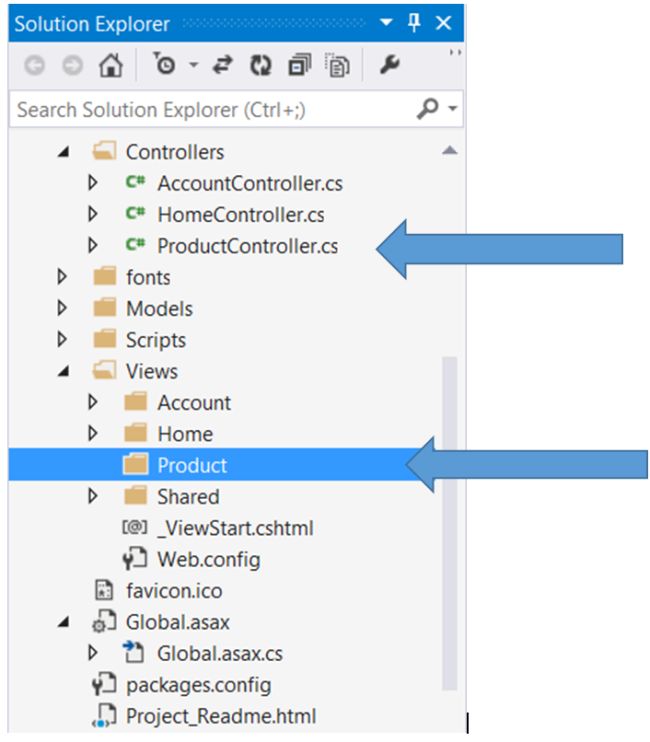This screenshot has height=742, width=650.
Task: Click the C# icon of ProductController.cs
Action: tap(135, 245)
